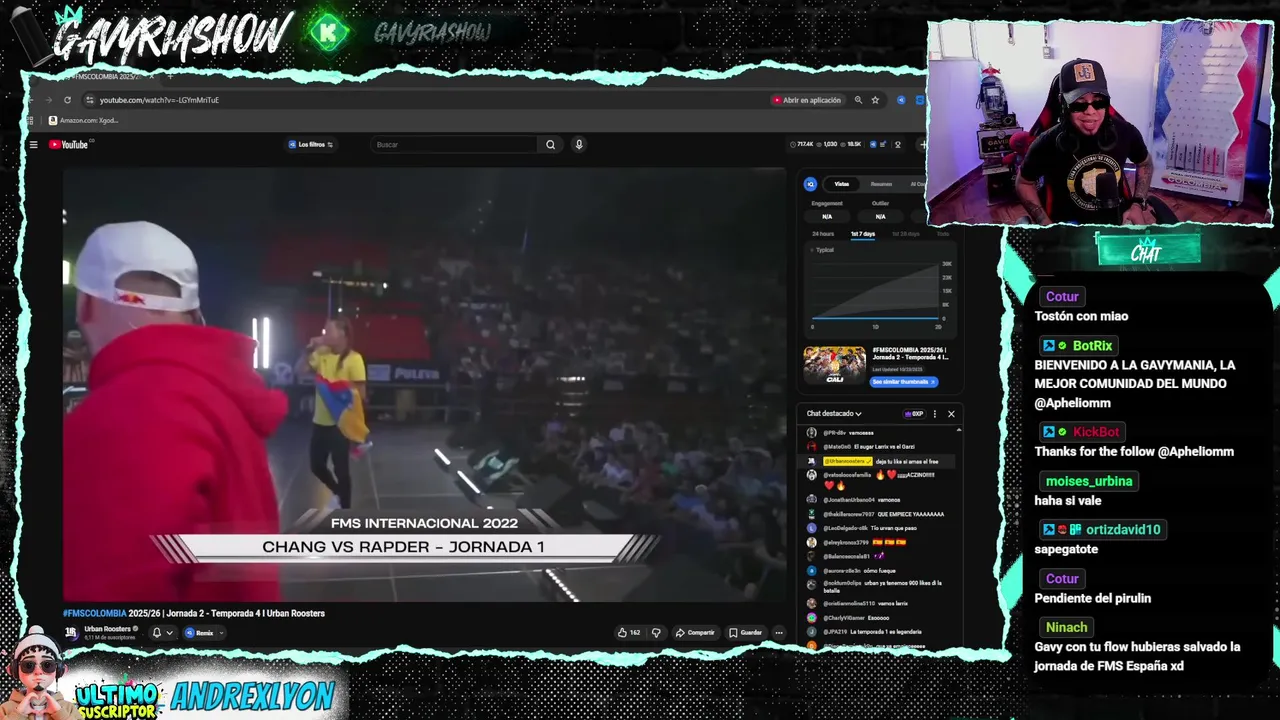Click chat message 'QUE EMPIECE YAAAAAAAA'
The image size is (1280, 720).
911,514
